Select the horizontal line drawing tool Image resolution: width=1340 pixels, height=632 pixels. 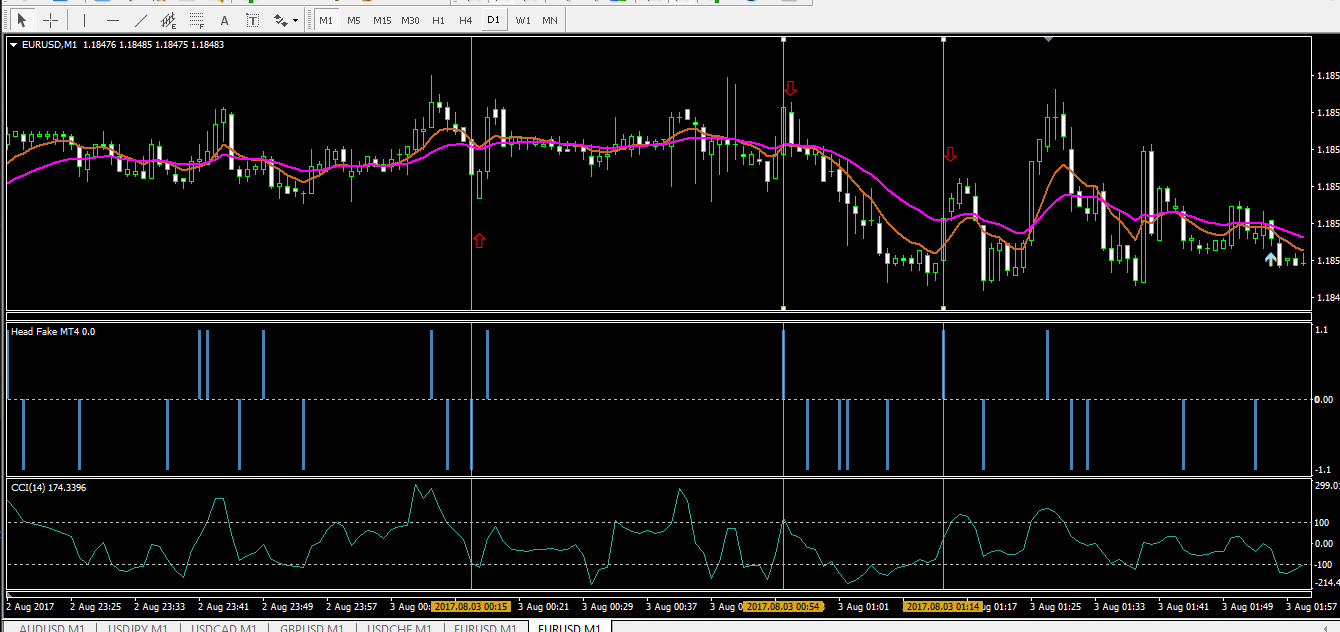click(x=112, y=20)
